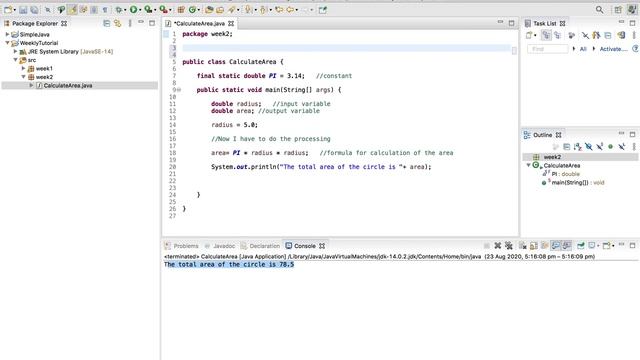The height and width of the screenshot is (360, 640).
Task: Toggle Hide Static Fields and Methods in Outline
Action: click(600, 147)
